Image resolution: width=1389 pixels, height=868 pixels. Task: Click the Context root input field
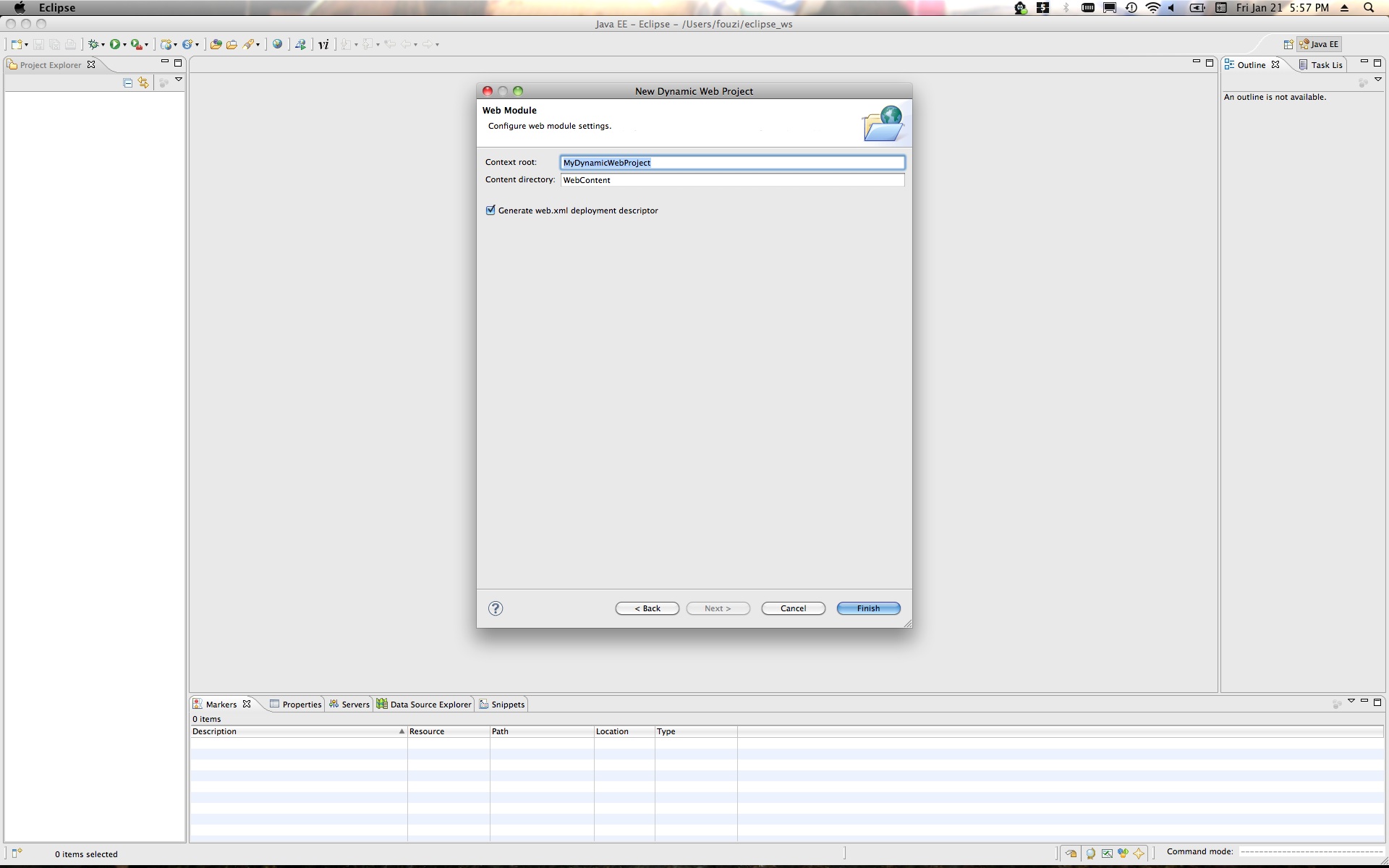click(x=732, y=163)
